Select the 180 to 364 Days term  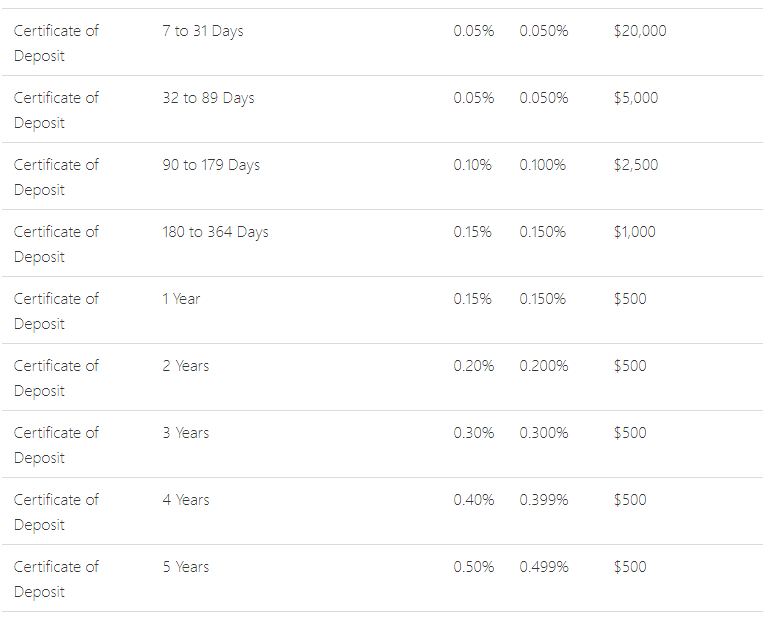tap(215, 232)
